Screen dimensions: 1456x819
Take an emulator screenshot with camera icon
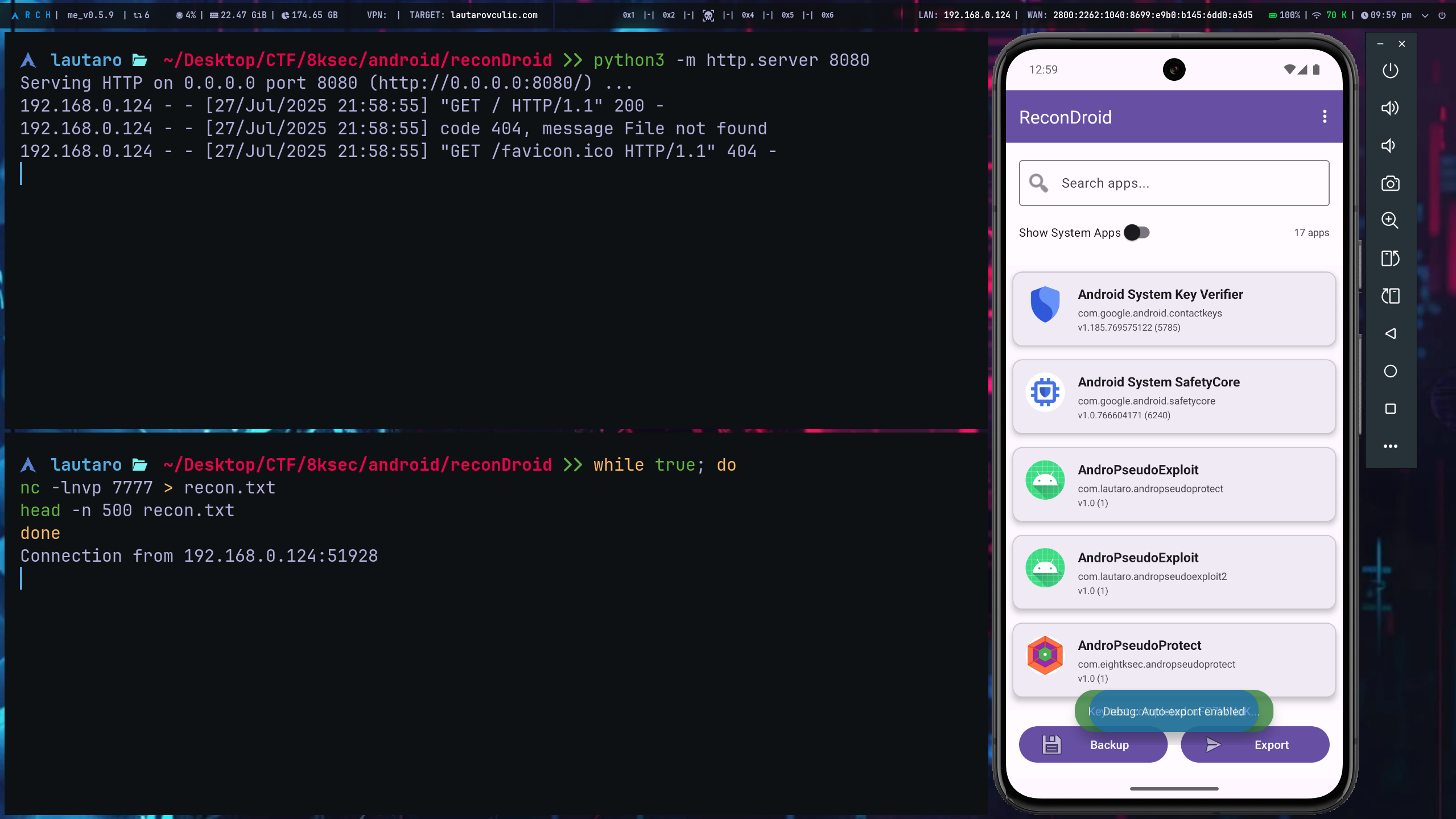[x=1390, y=183]
